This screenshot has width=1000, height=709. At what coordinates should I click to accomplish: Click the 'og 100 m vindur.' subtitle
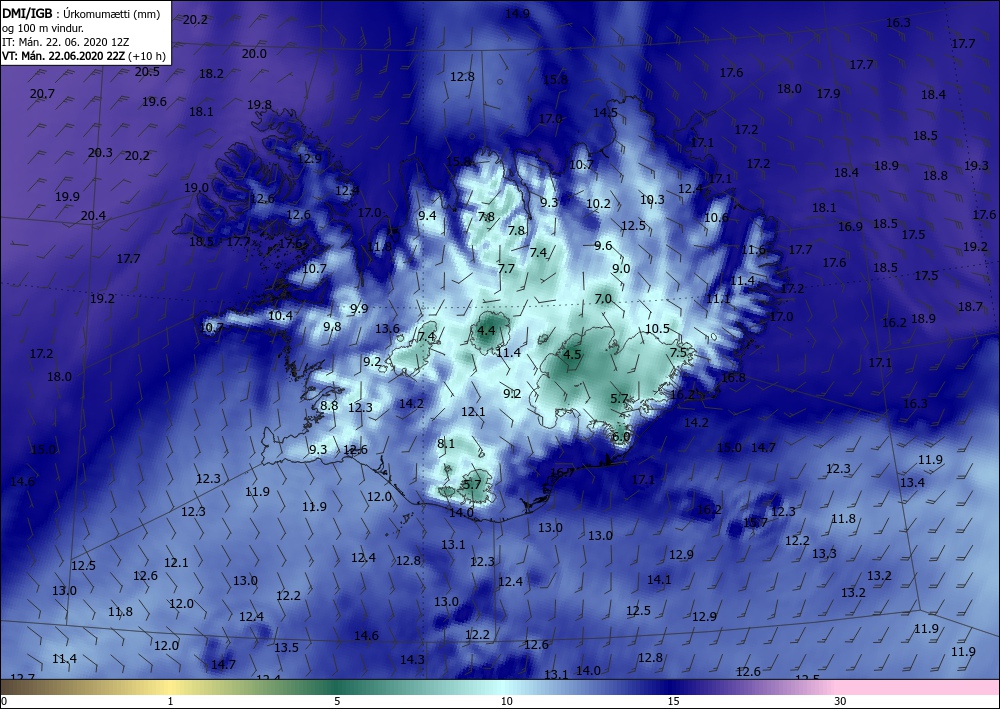(x=43, y=29)
